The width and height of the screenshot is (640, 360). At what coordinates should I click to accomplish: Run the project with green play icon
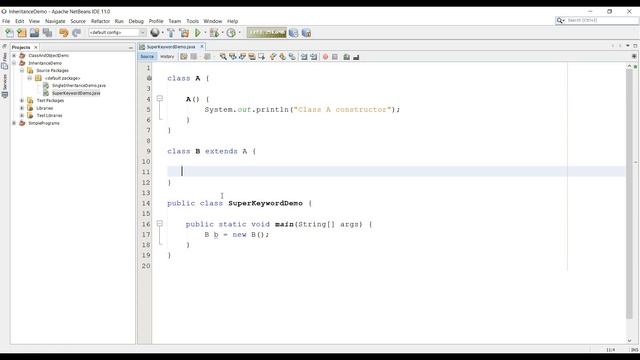(x=198, y=33)
